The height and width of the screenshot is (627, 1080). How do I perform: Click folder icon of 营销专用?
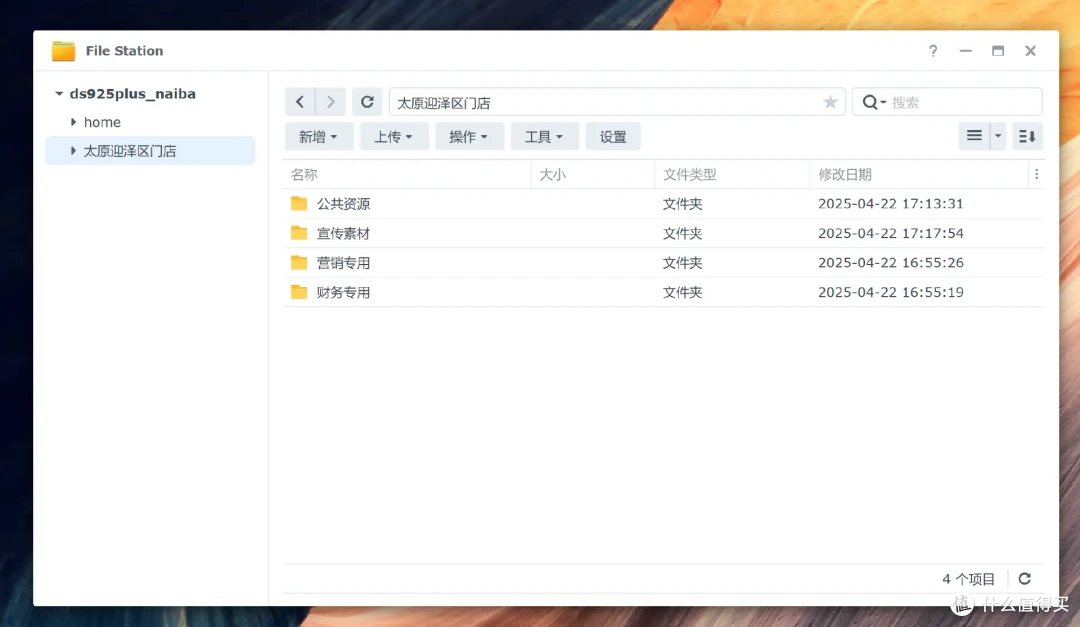299,263
